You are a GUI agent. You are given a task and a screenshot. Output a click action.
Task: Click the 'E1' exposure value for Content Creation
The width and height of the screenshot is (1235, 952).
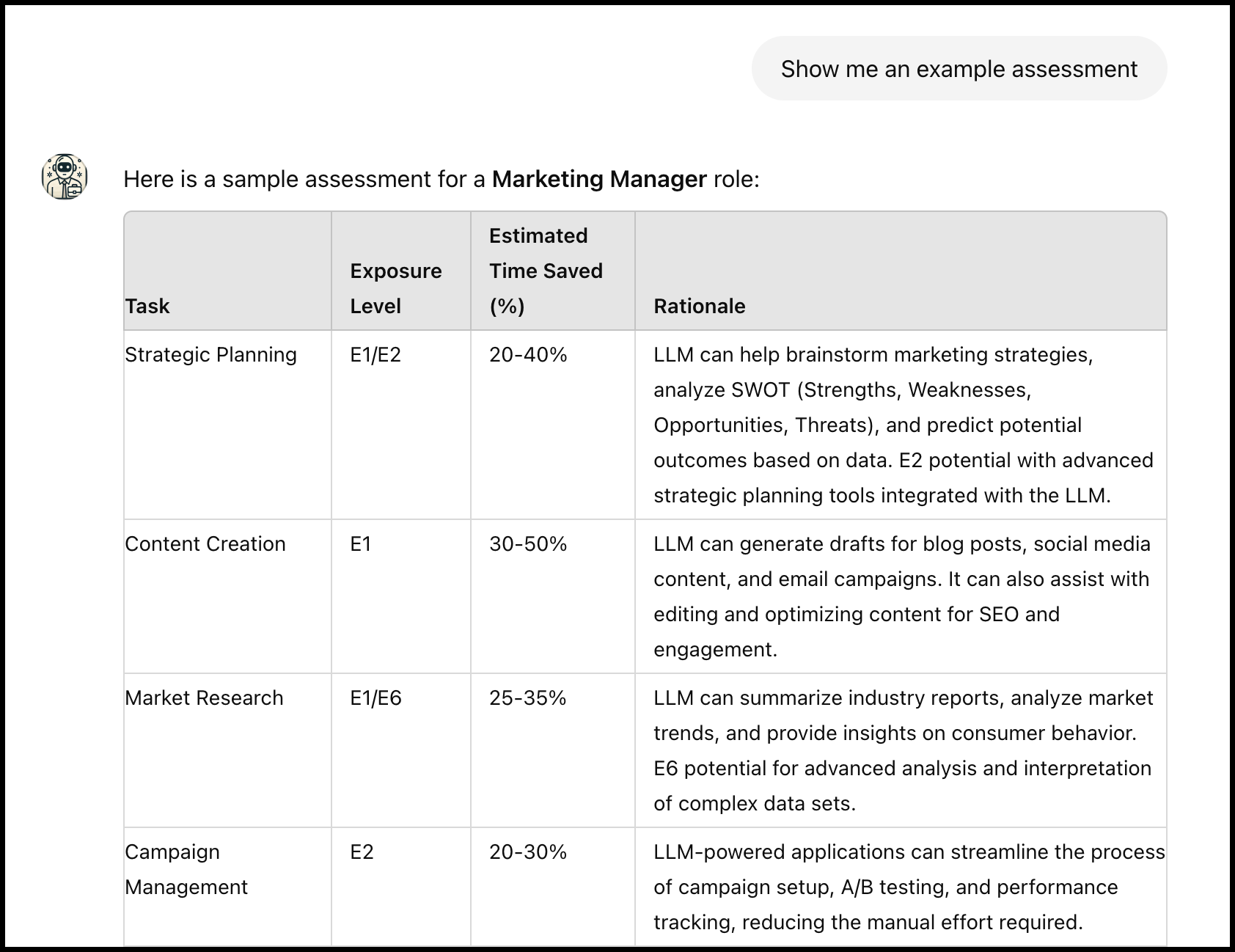pos(361,544)
